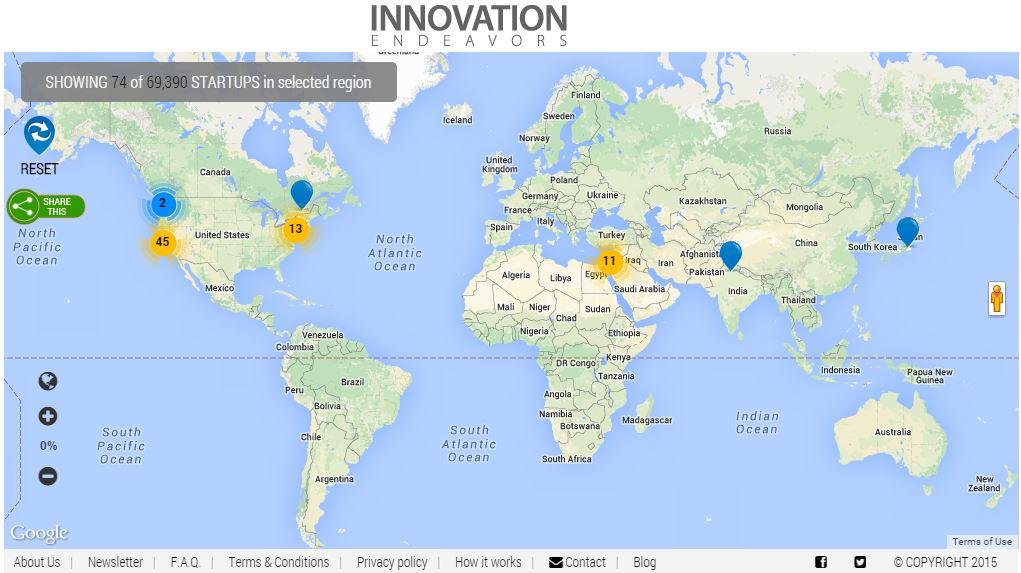Select the blue pin near Pakistan

tap(731, 255)
